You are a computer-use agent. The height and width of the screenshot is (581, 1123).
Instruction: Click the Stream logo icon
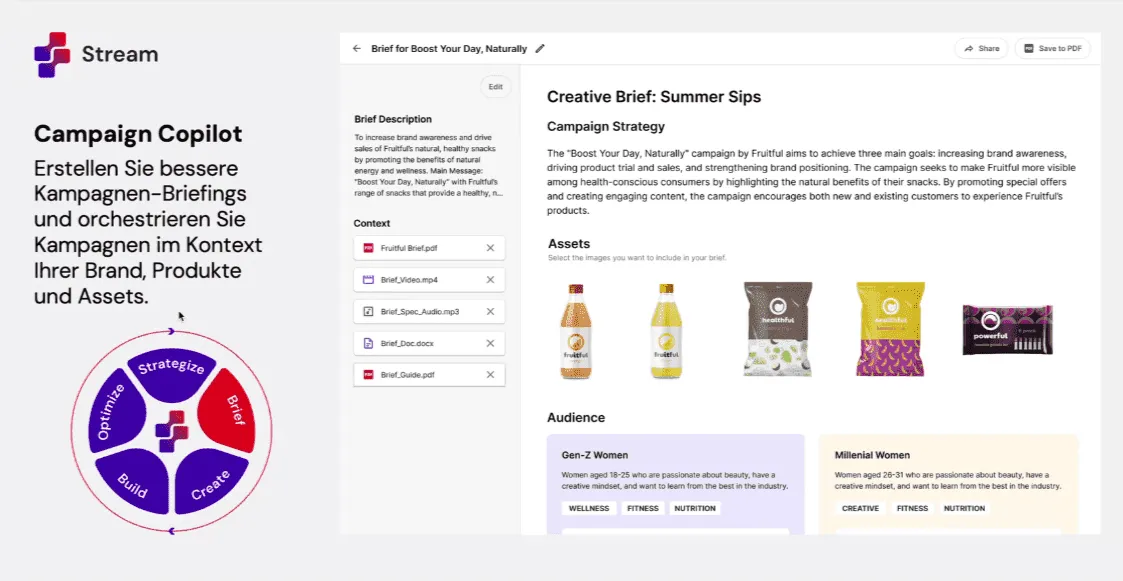click(x=52, y=54)
